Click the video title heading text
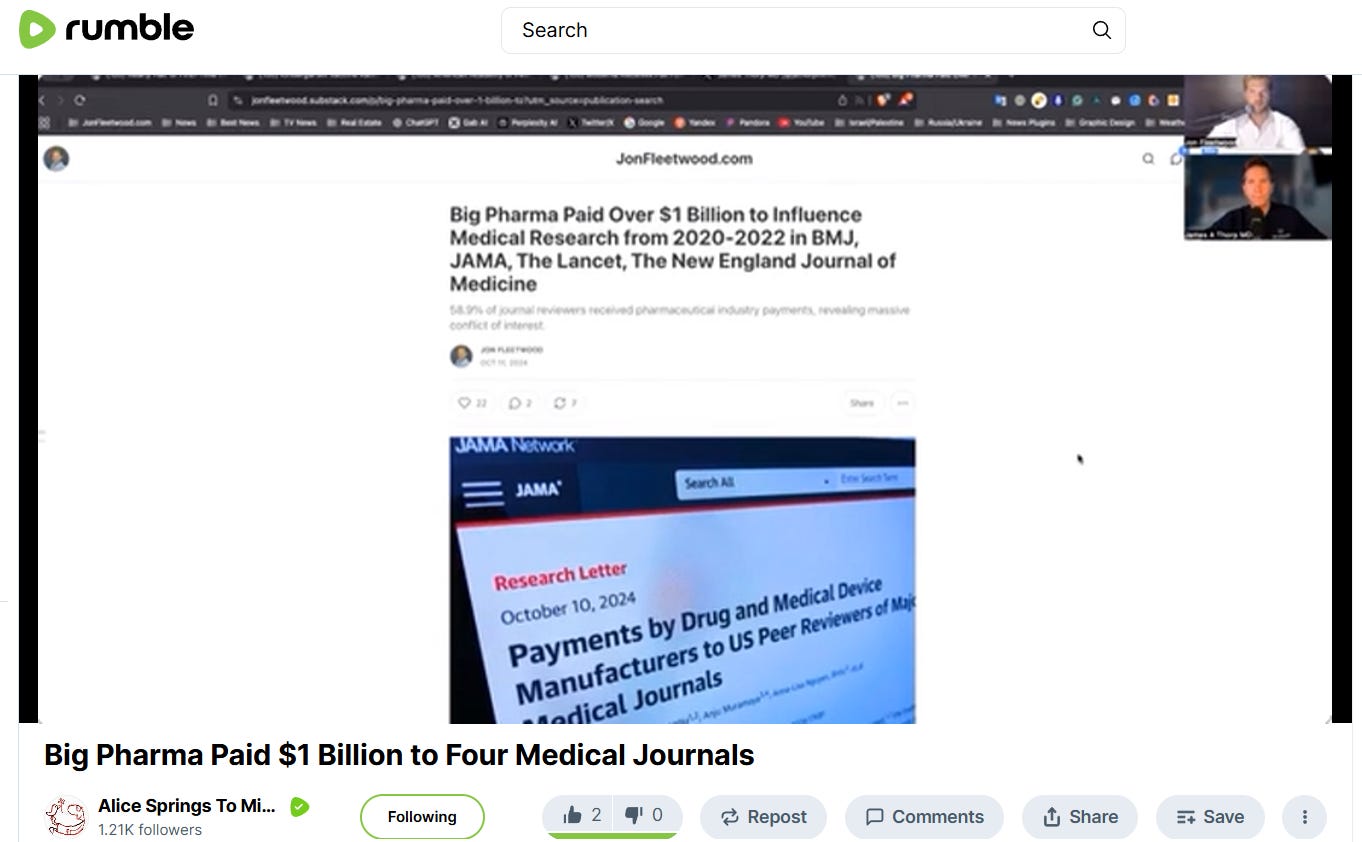This screenshot has width=1362, height=842. click(x=399, y=755)
